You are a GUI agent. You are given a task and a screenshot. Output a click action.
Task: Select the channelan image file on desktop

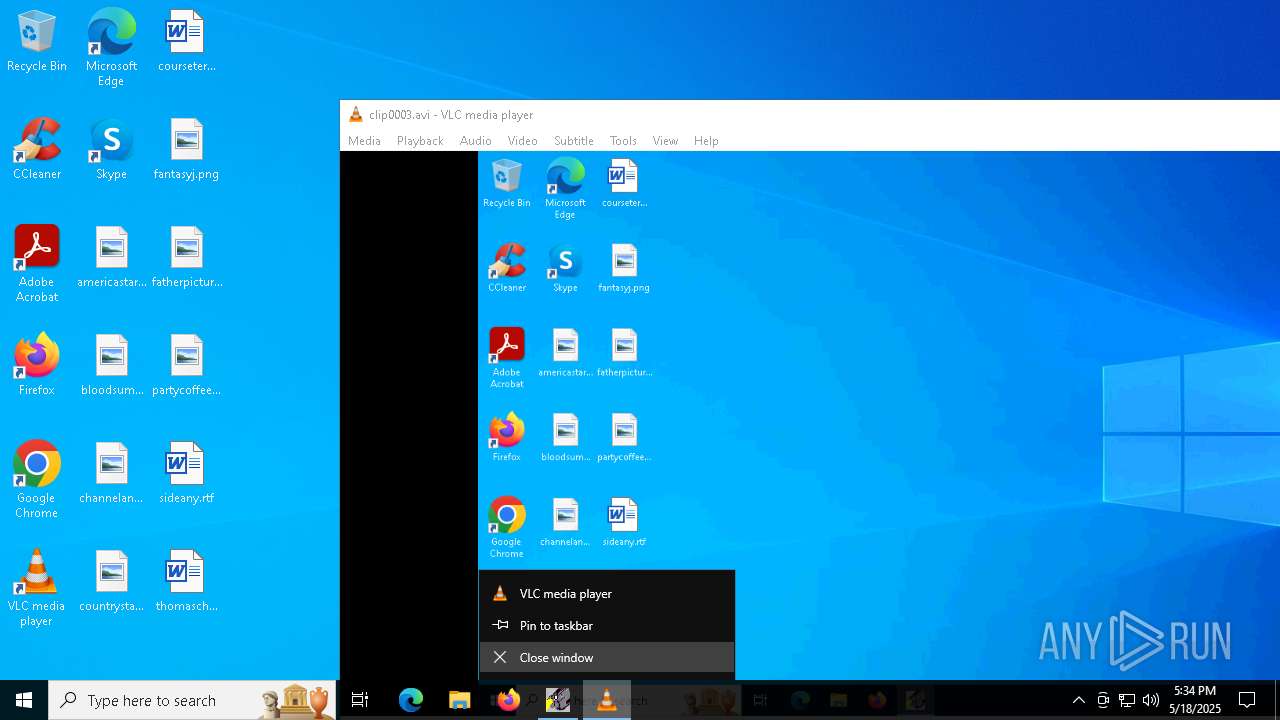[x=111, y=474]
